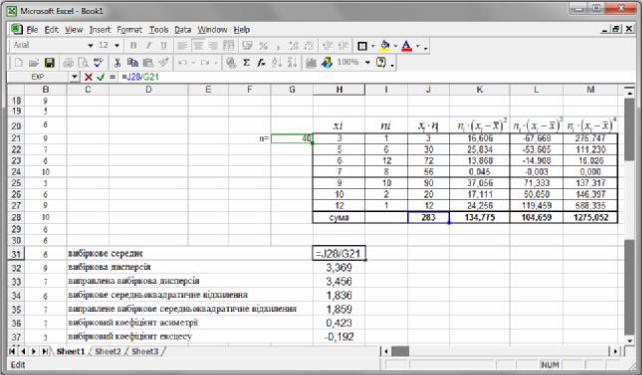Click the Sort Descending icon
642x375 pixels.
292,63
